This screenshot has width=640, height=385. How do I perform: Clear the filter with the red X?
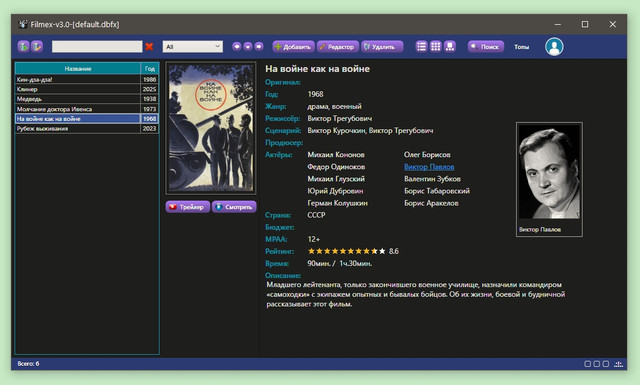tap(149, 47)
